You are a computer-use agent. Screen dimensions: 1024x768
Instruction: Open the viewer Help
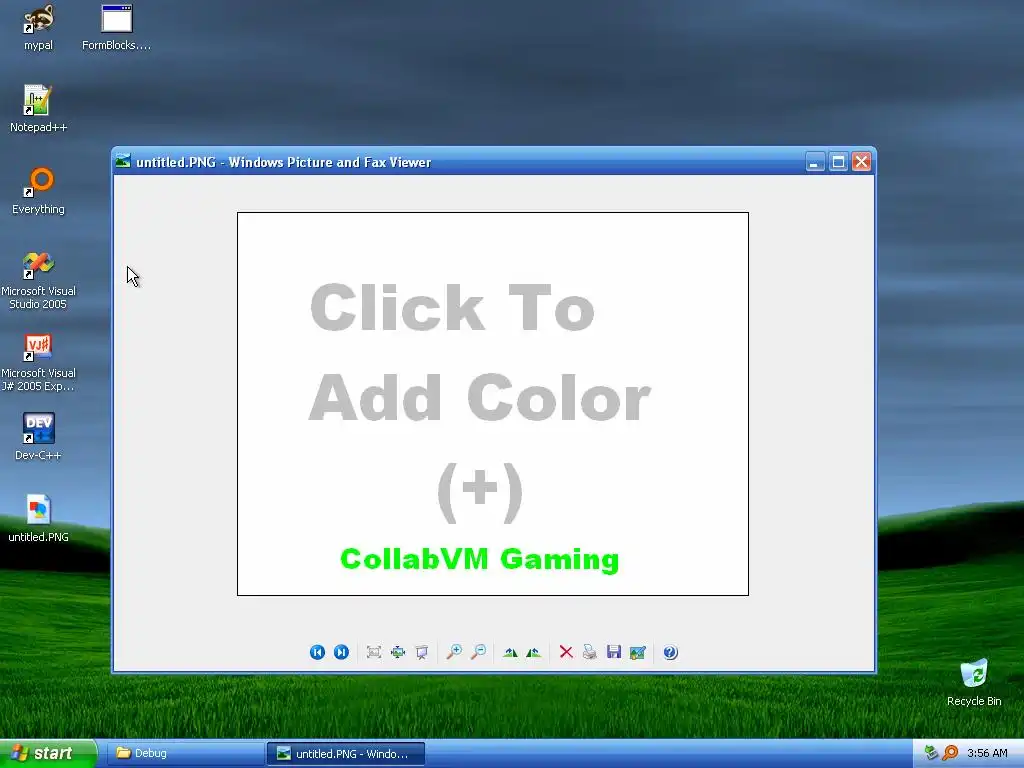[670, 652]
